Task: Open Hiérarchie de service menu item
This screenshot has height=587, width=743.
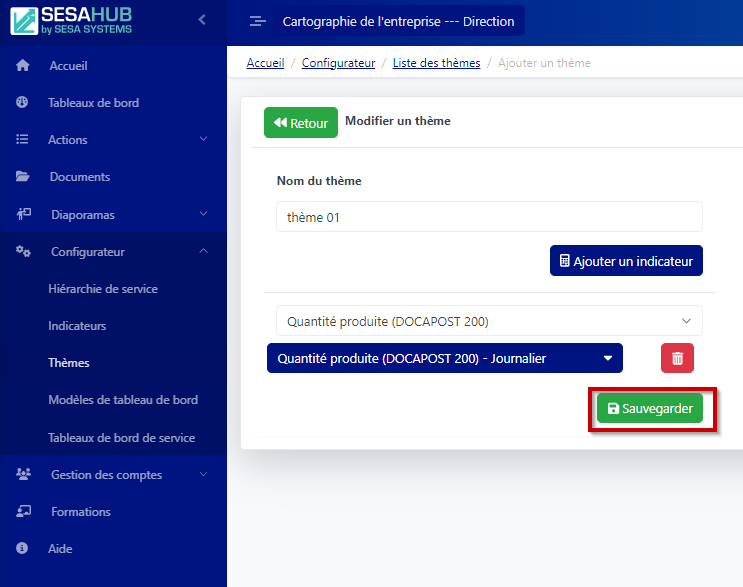Action: click(x=103, y=289)
